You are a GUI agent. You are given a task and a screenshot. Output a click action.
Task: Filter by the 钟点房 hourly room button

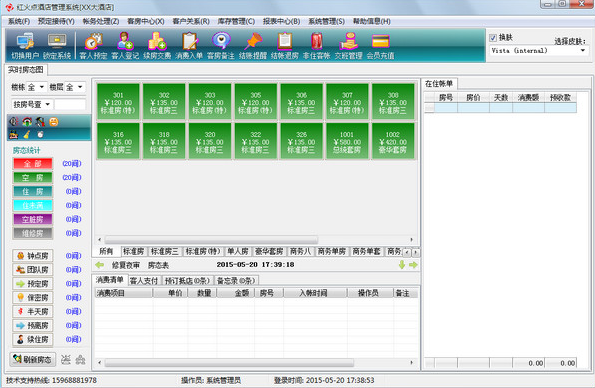coord(33,256)
